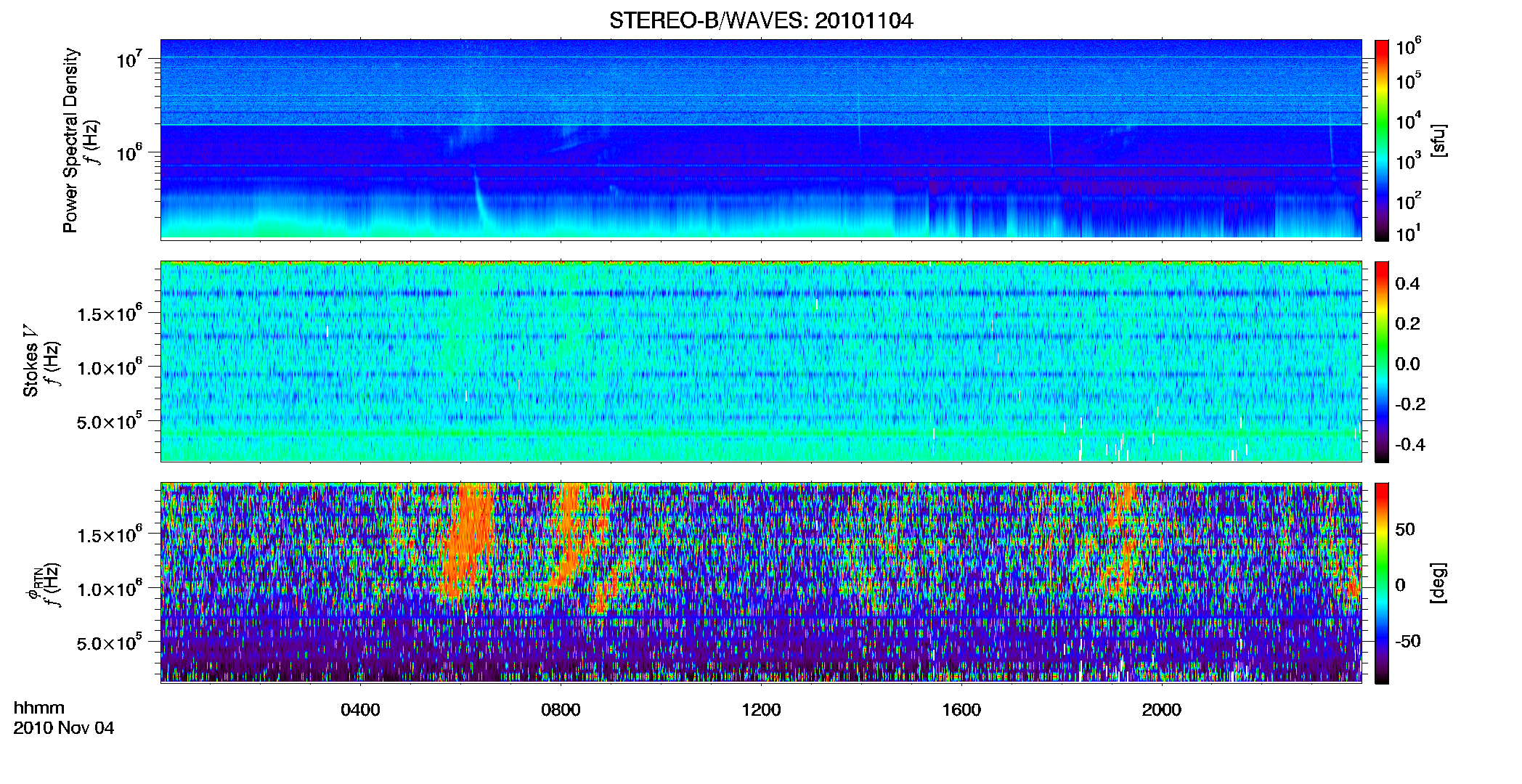Click the 10^3 label on sfu colorbar
This screenshot has width=1522, height=784.
1409,161
